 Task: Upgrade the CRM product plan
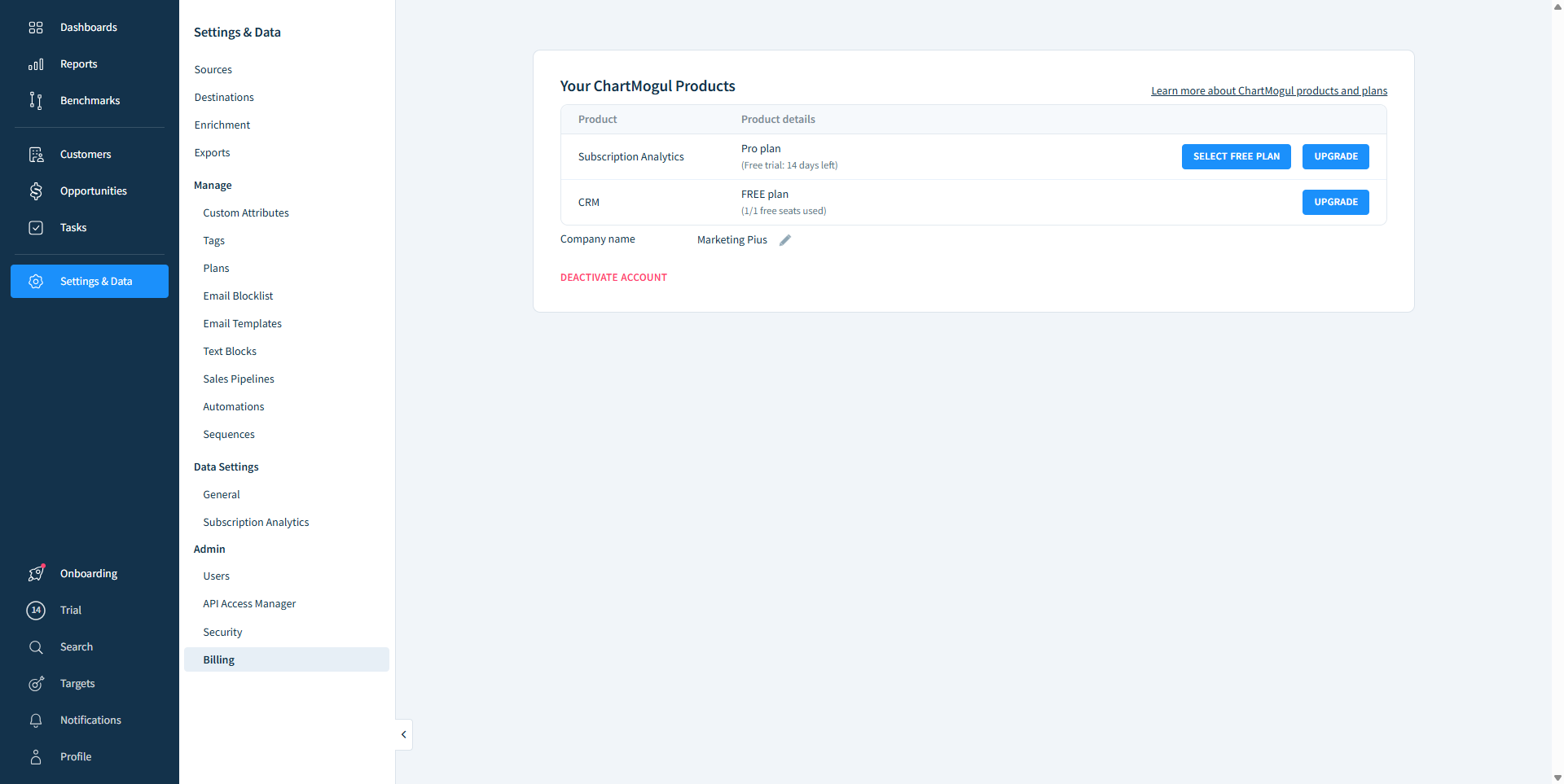pyautogui.click(x=1335, y=202)
